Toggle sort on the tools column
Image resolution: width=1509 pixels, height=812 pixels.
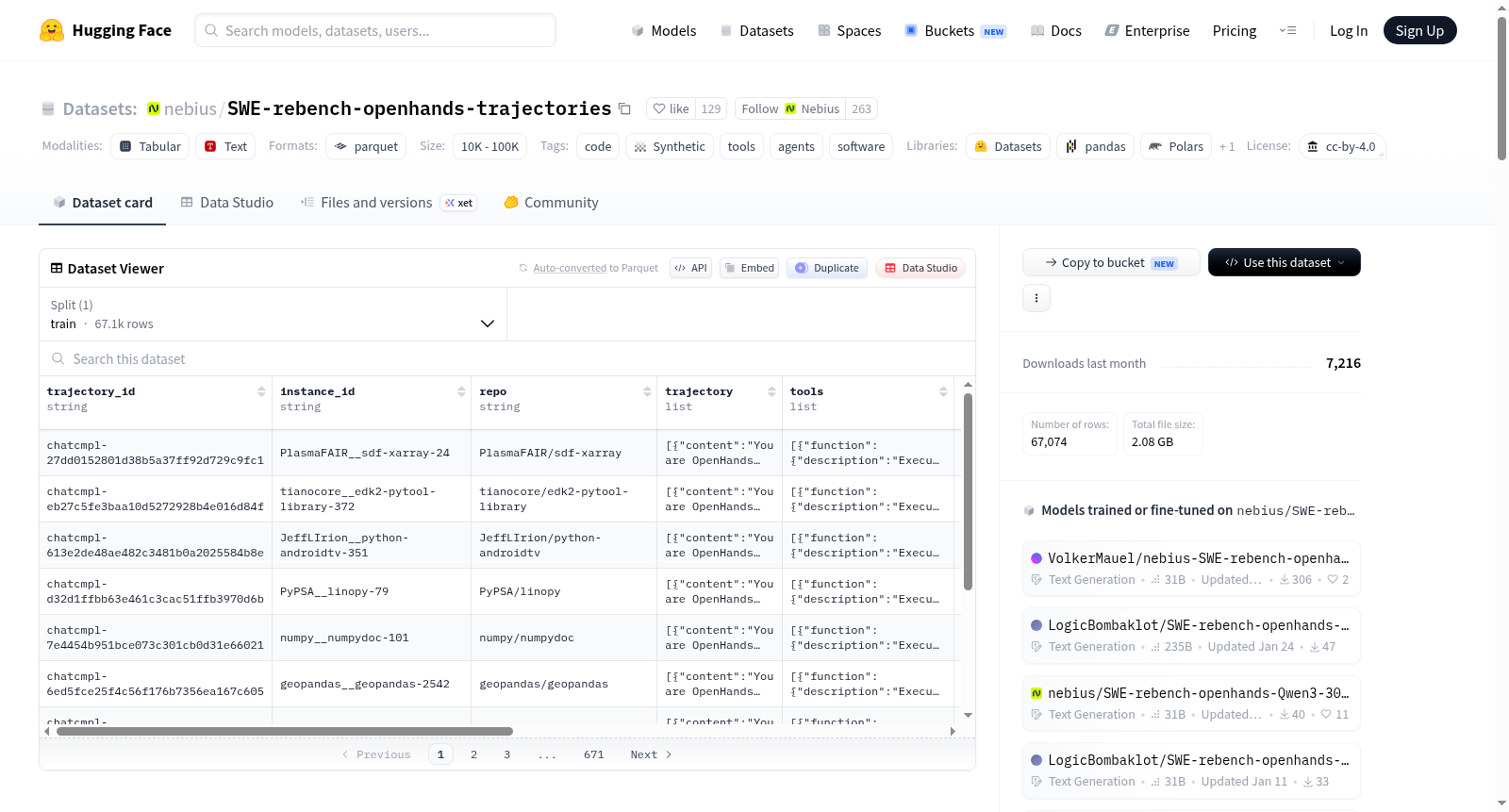(943, 391)
